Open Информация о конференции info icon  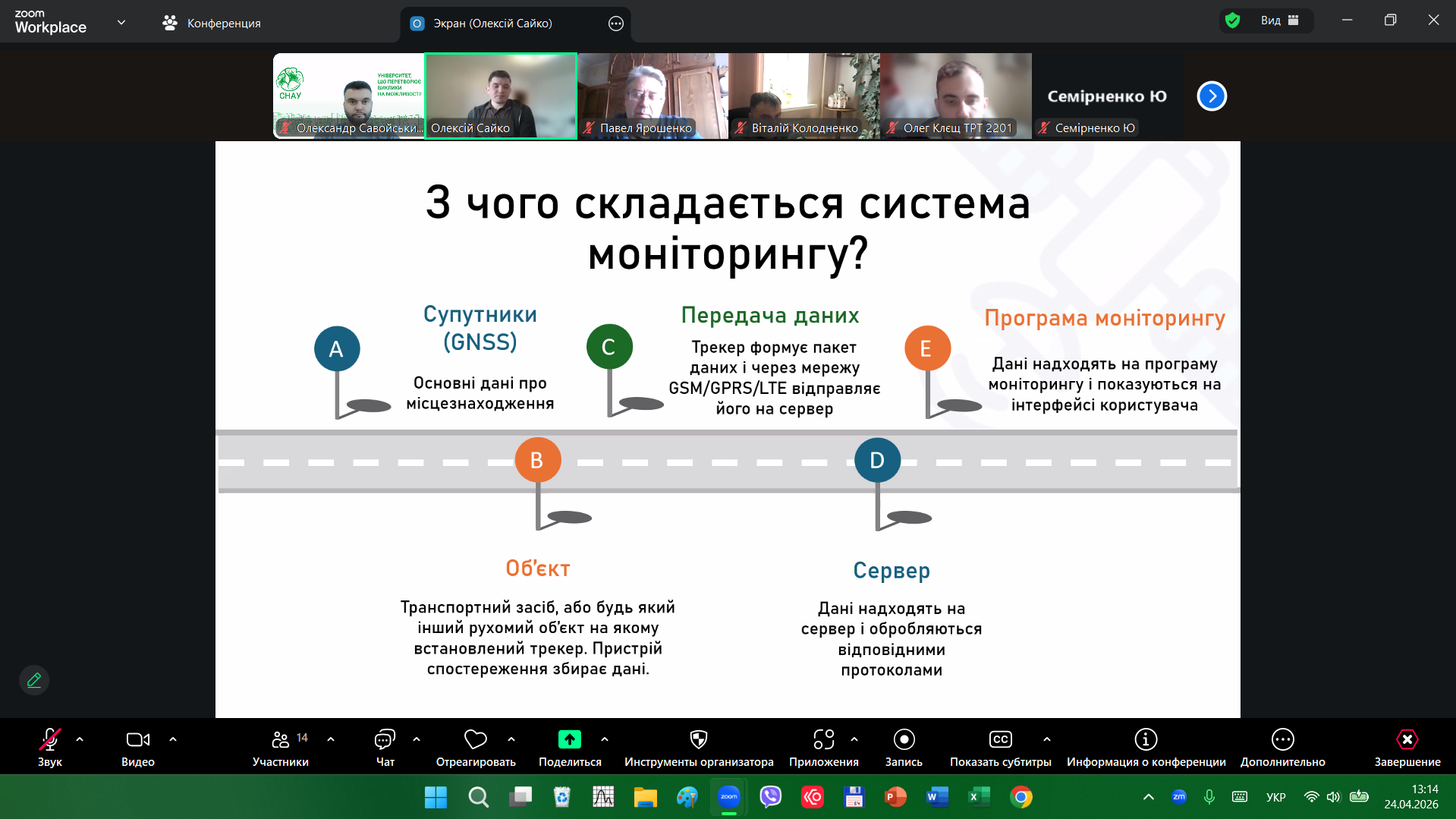coord(1145,740)
